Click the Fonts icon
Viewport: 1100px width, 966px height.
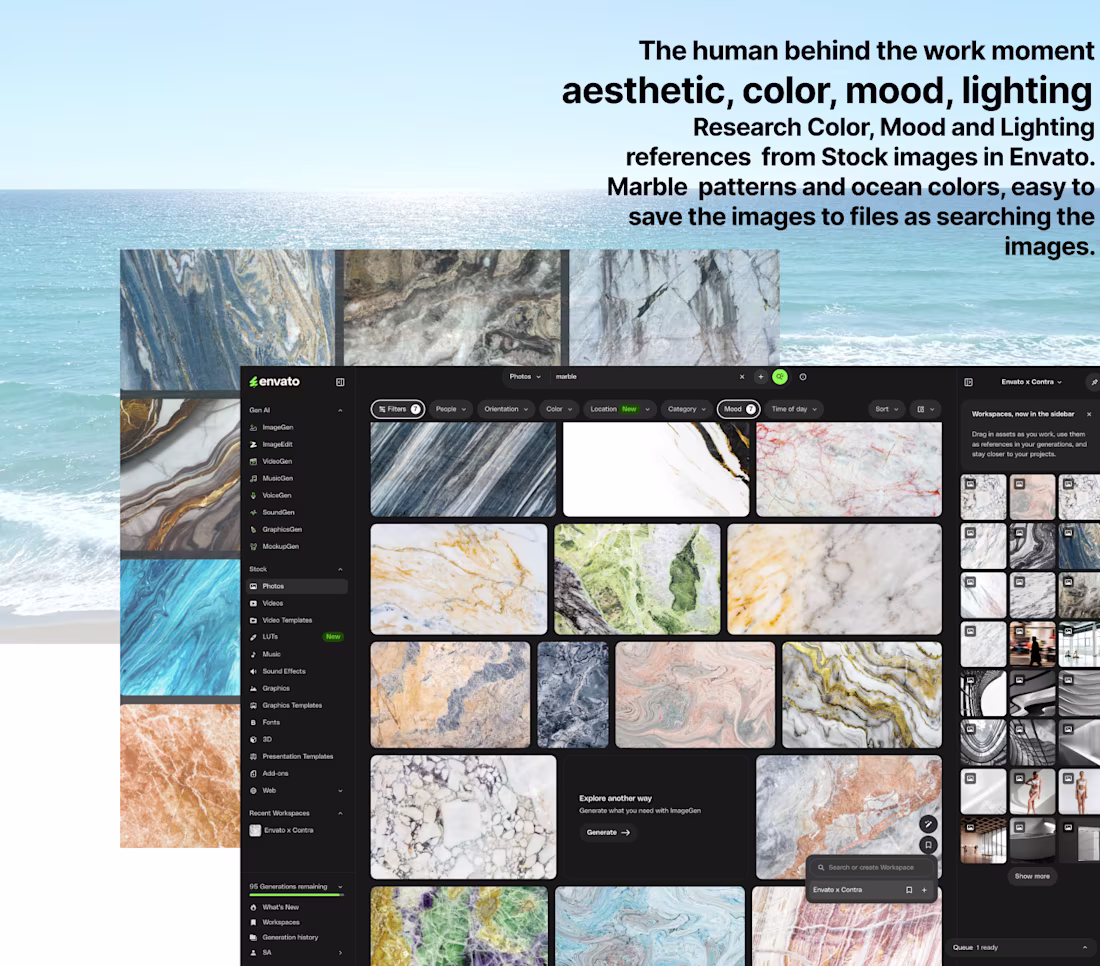coord(253,722)
